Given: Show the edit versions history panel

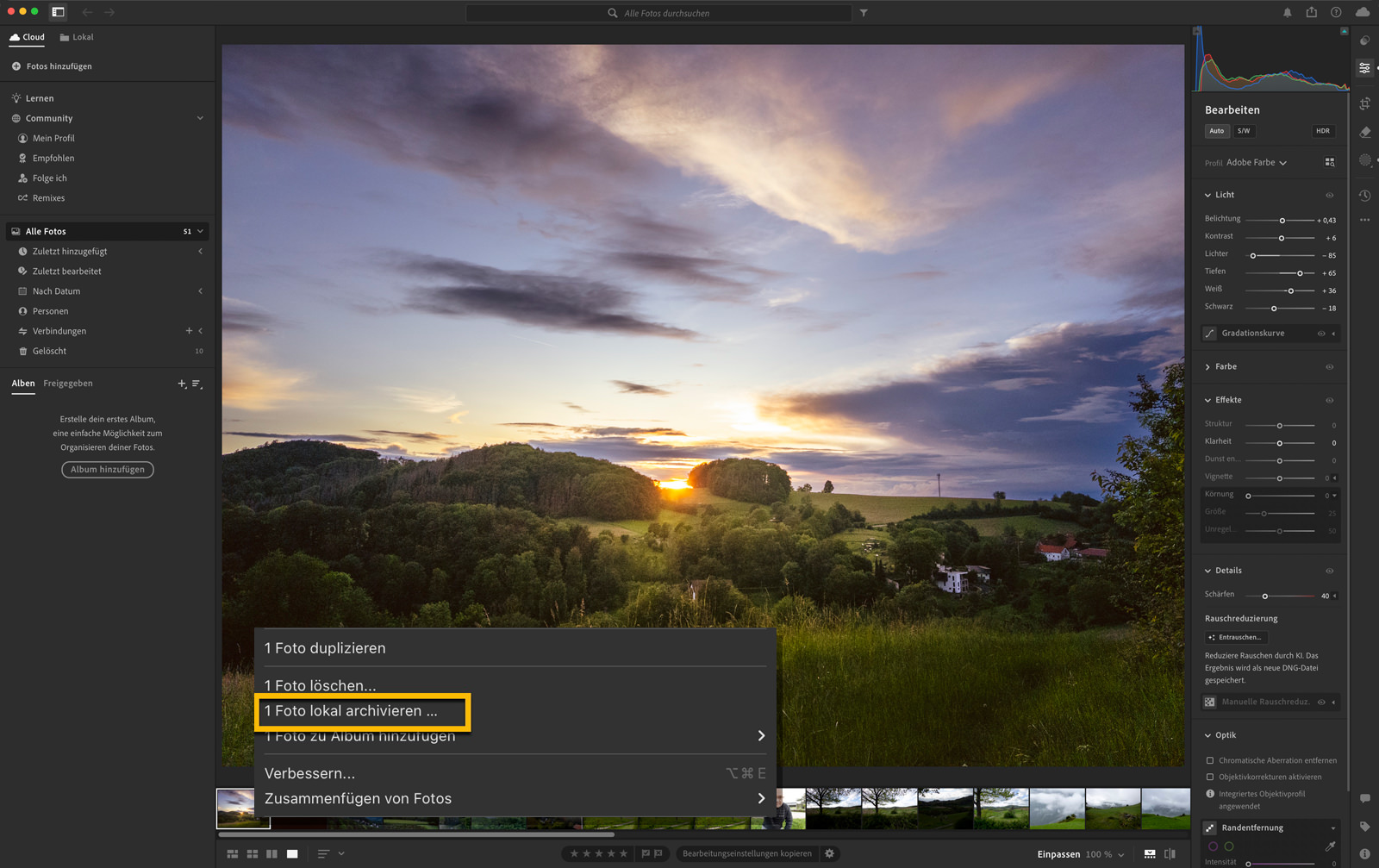Looking at the screenshot, I should click(x=1364, y=196).
